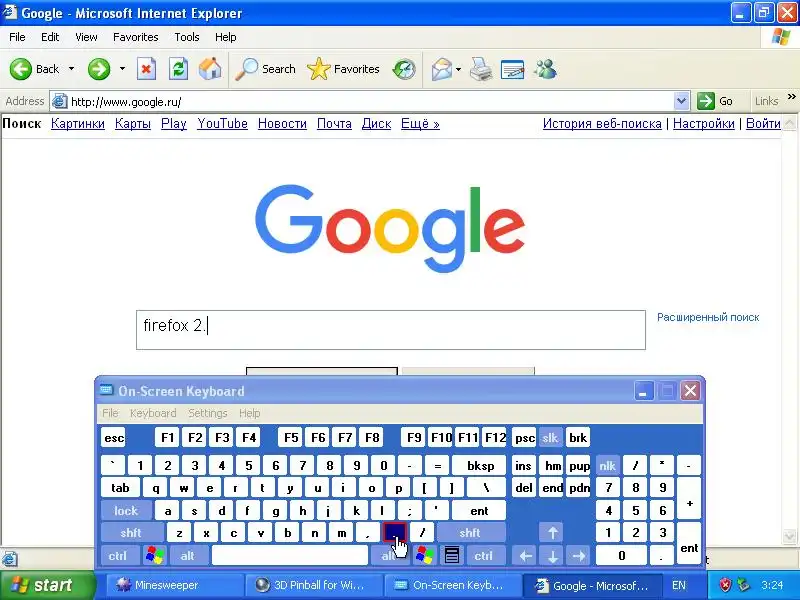Screen dimensions: 800x600
Task: Click the page scrollbar down arrow
Action: click(790, 537)
